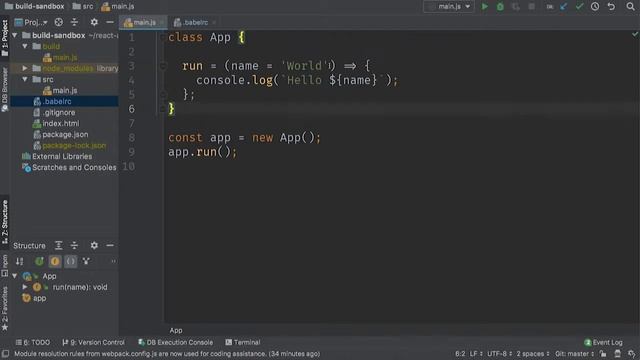The image size is (640, 360).
Task: Change the 2 spaces indent setting
Action: click(x=533, y=354)
